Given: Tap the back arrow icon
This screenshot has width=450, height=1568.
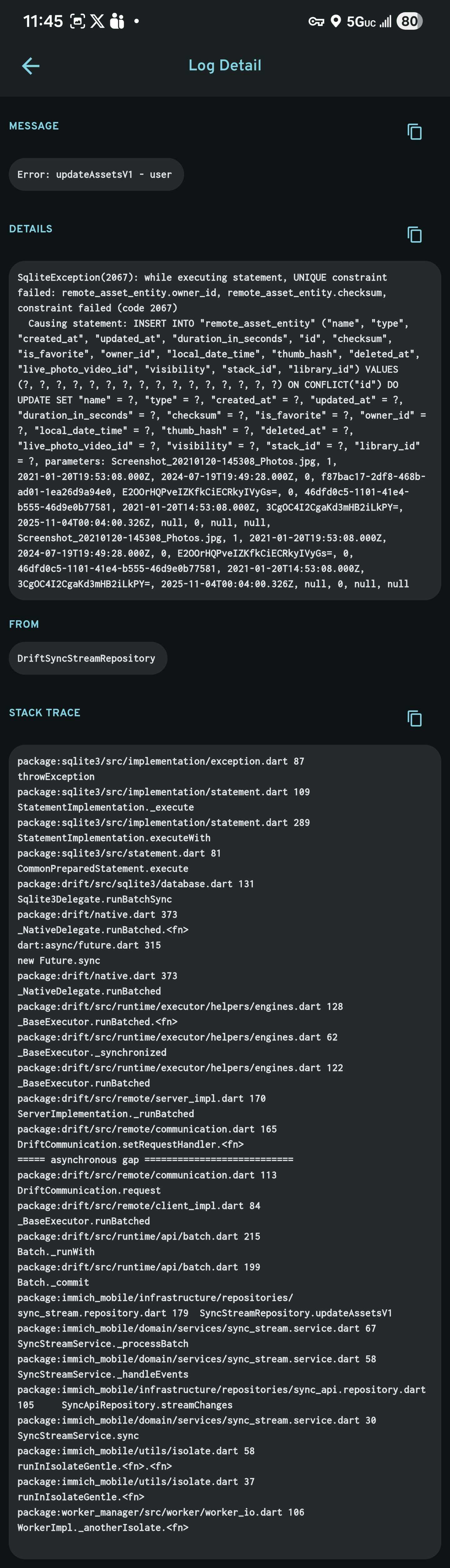Looking at the screenshot, I should click(x=30, y=66).
